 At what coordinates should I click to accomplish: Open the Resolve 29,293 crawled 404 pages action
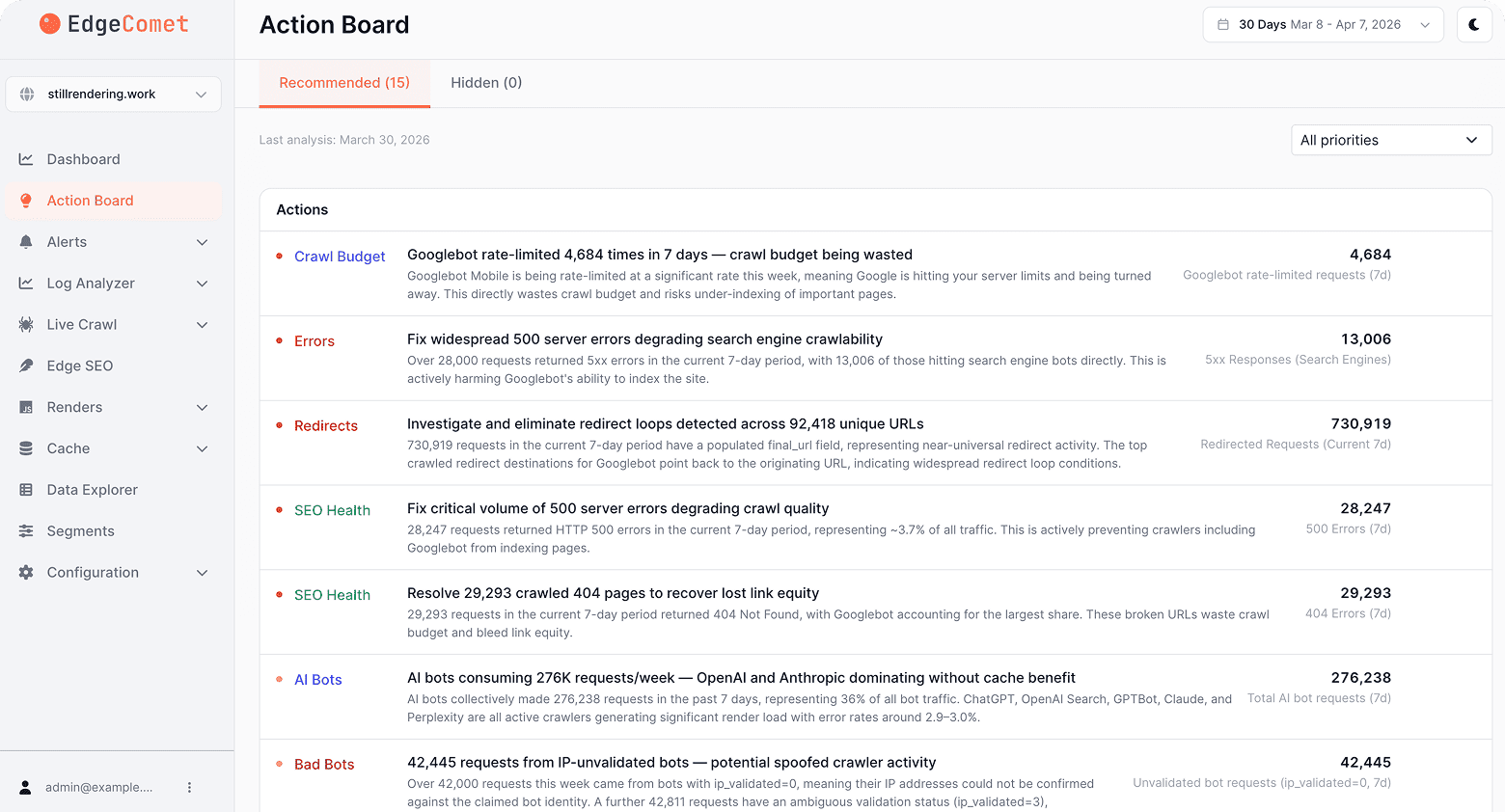point(614,594)
